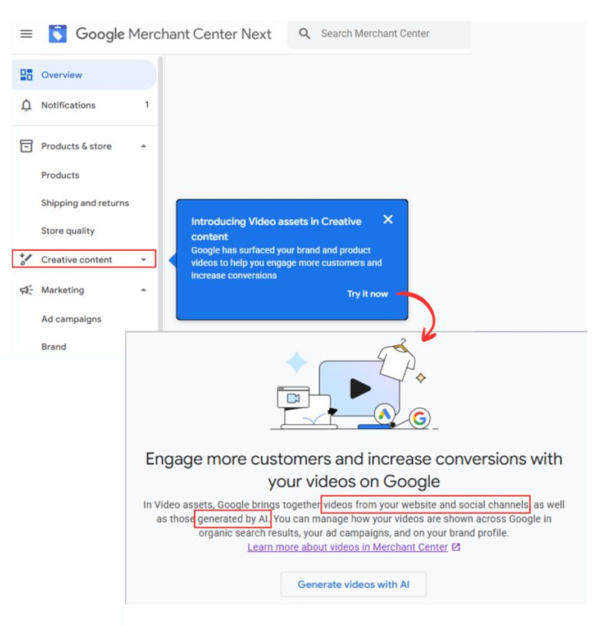Click the Notifications bell icon
Viewport: 600px width, 626px height.
point(26,105)
